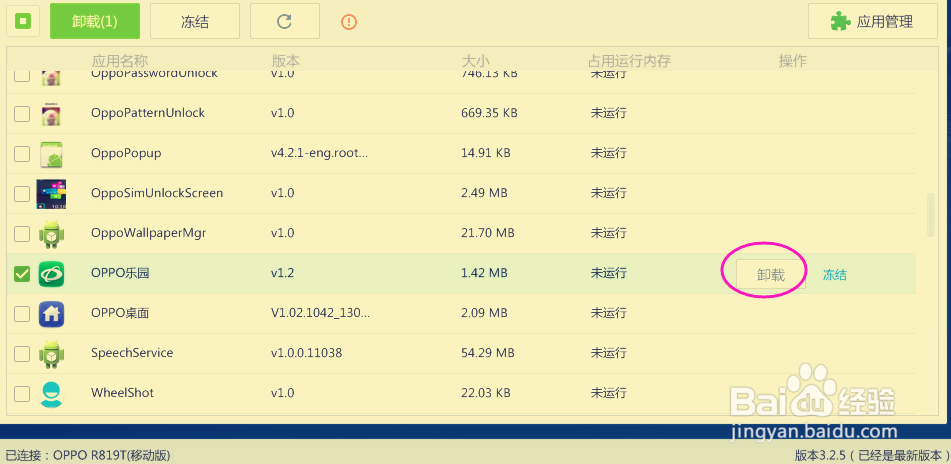Click the 版本3.2.5 version status text
The image size is (951, 464).
(x=871, y=455)
